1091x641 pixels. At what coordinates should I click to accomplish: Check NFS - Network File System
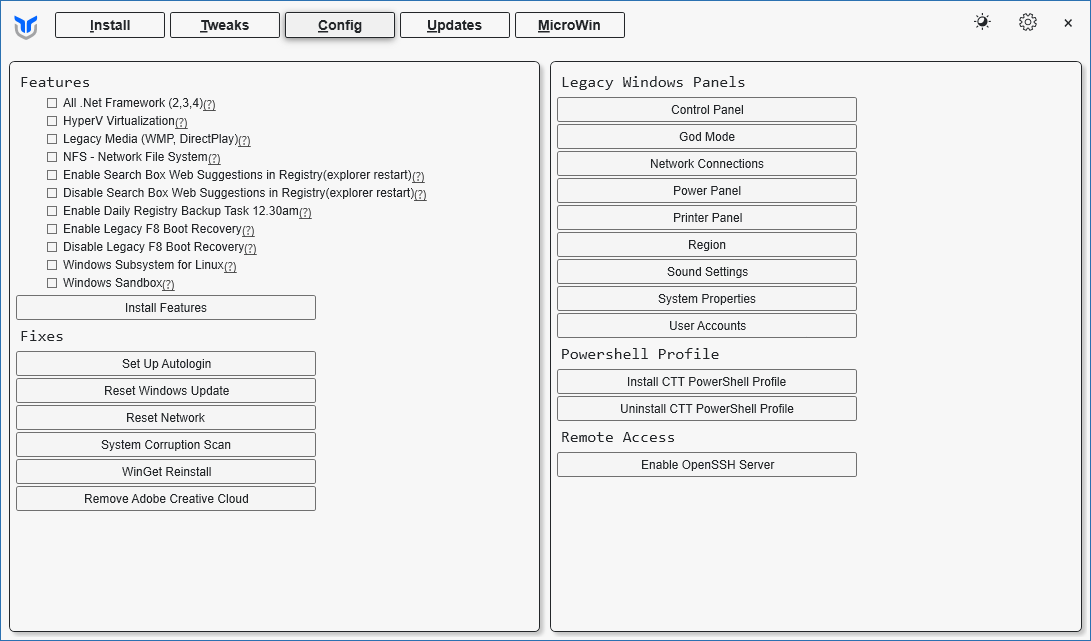pyautogui.click(x=52, y=157)
